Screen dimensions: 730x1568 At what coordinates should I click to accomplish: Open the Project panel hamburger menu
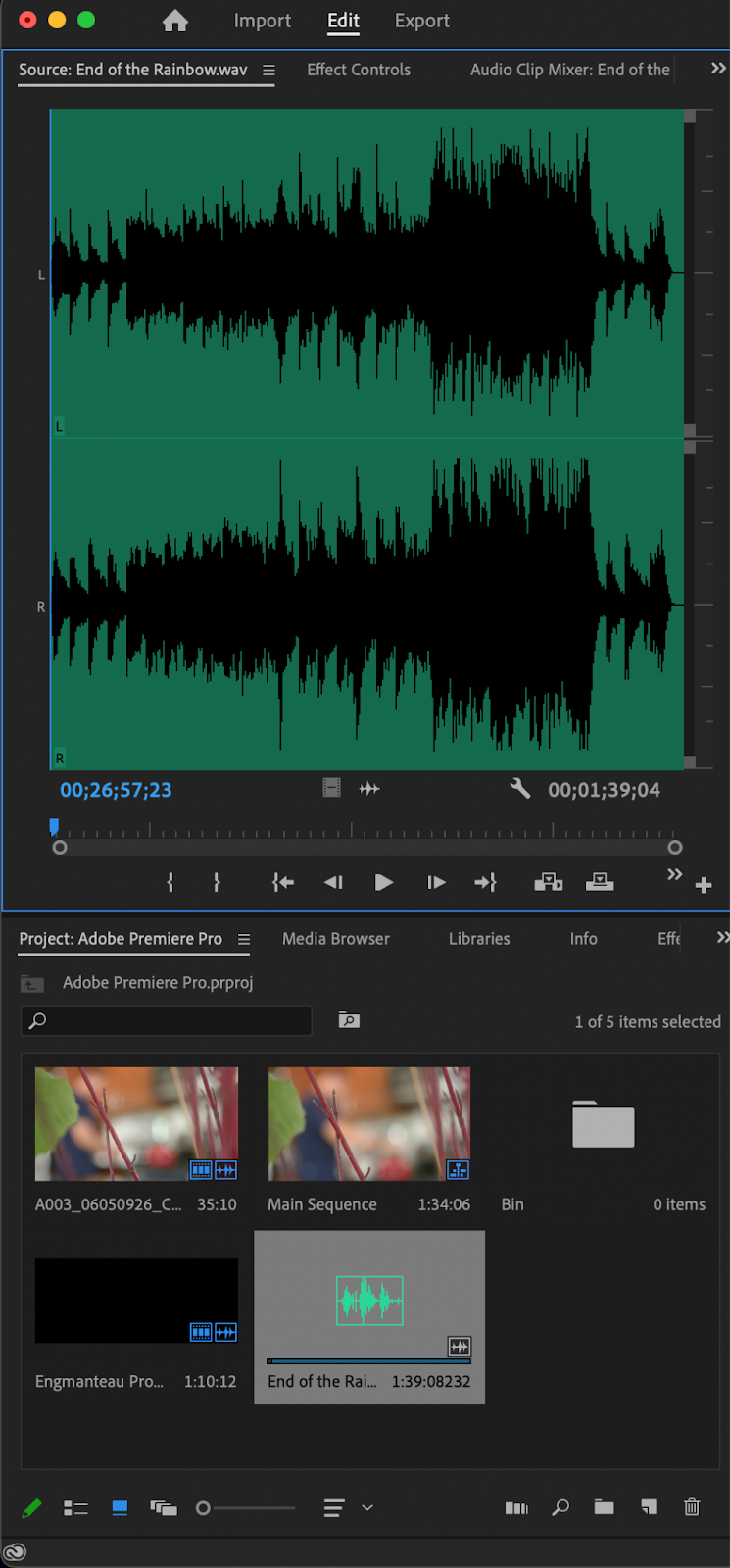[x=244, y=939]
